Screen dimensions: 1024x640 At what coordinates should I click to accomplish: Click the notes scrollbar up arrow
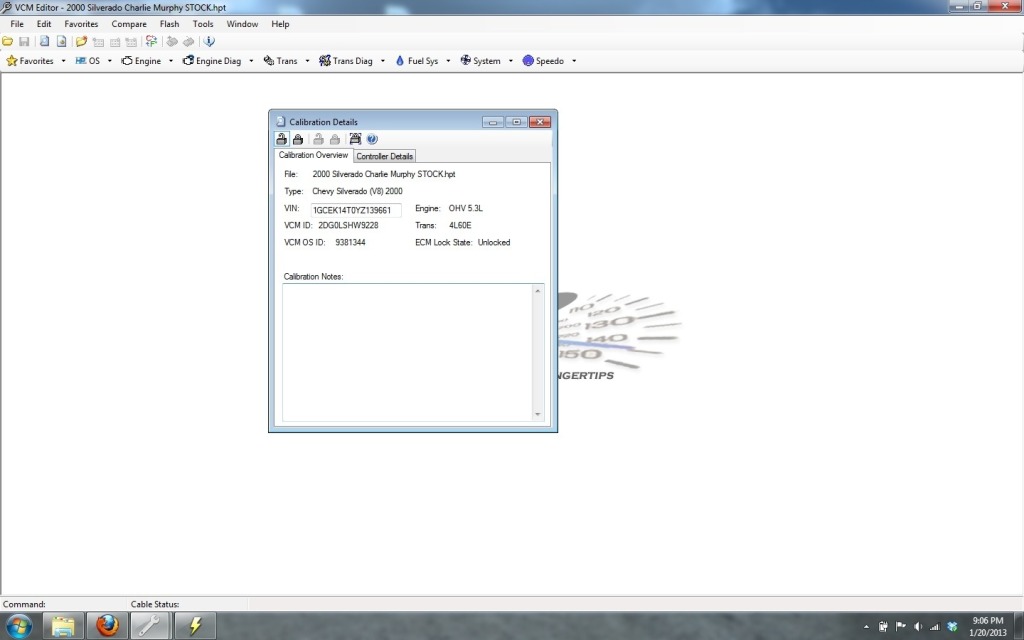click(x=537, y=291)
